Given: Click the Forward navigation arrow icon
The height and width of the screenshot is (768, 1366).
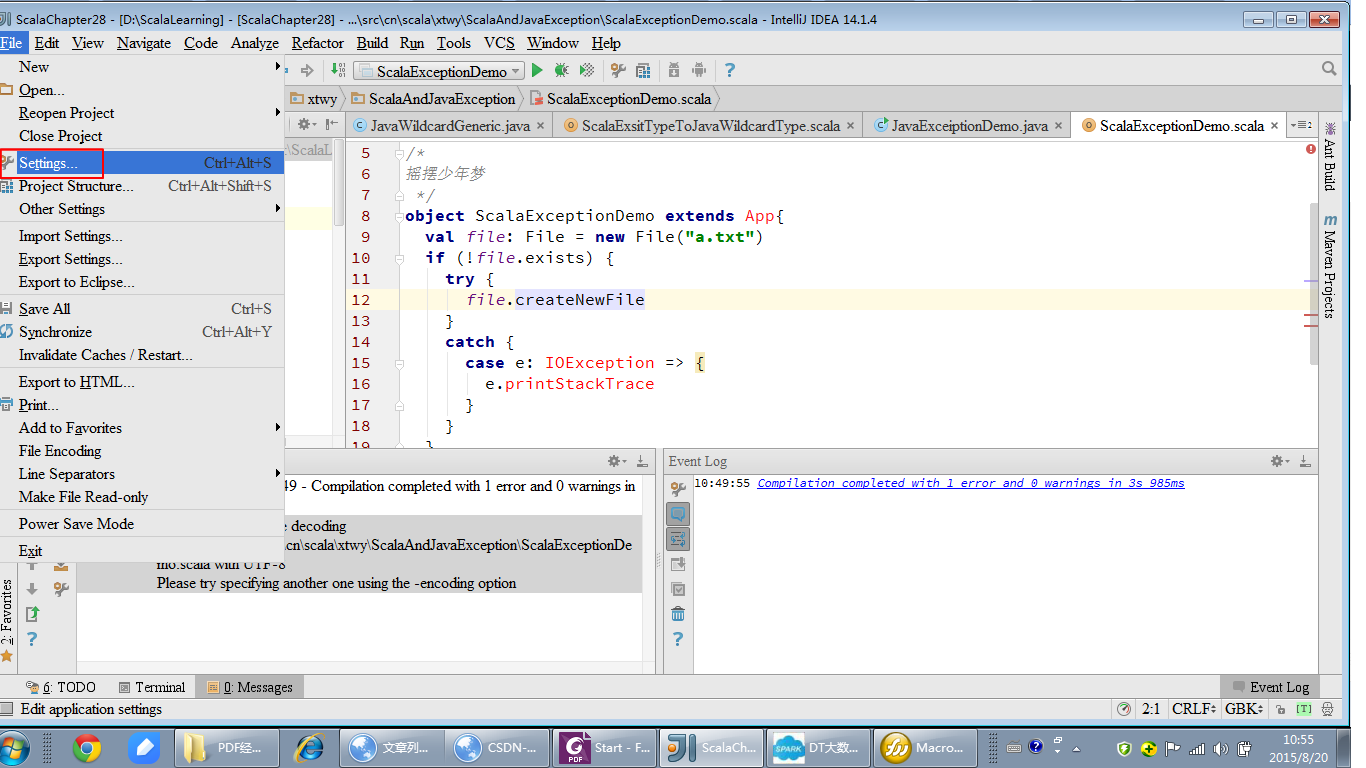Looking at the screenshot, I should [x=307, y=70].
